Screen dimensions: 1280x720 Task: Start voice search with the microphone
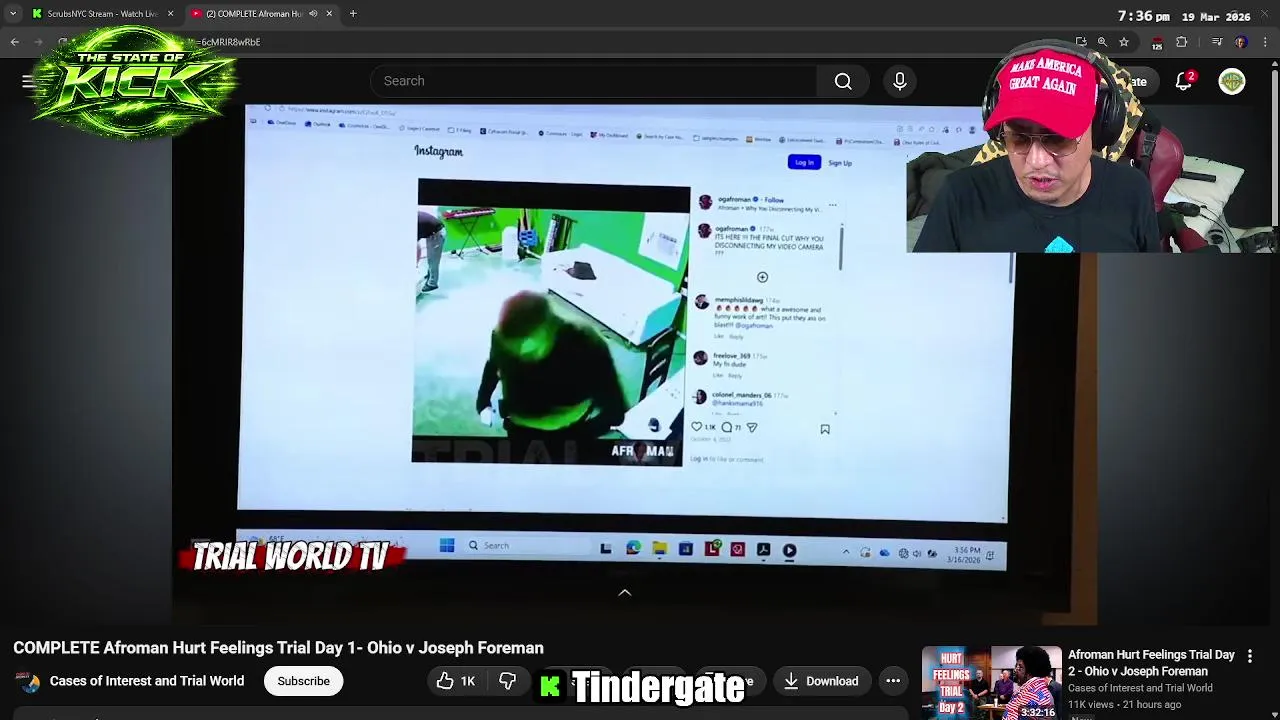tap(900, 81)
